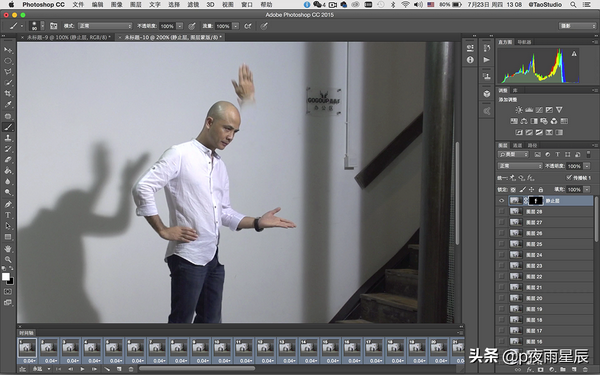Viewport: 600px width, 375px height.
Task: Open the layer blend mode dropdown
Action: (x=520, y=166)
